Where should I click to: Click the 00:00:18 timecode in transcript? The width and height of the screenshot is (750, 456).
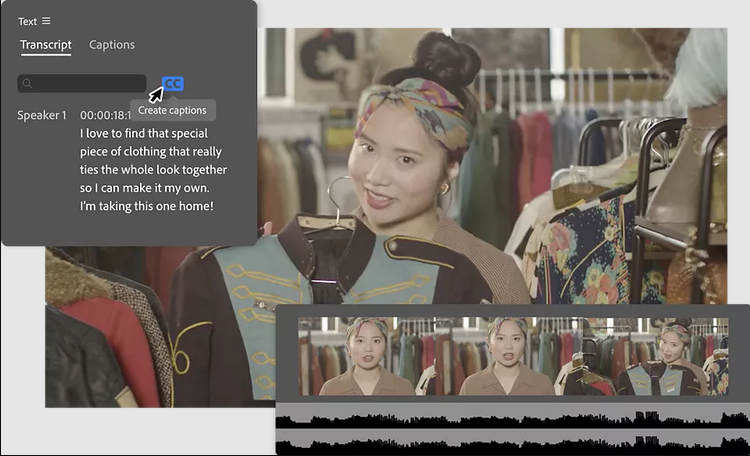pos(105,116)
